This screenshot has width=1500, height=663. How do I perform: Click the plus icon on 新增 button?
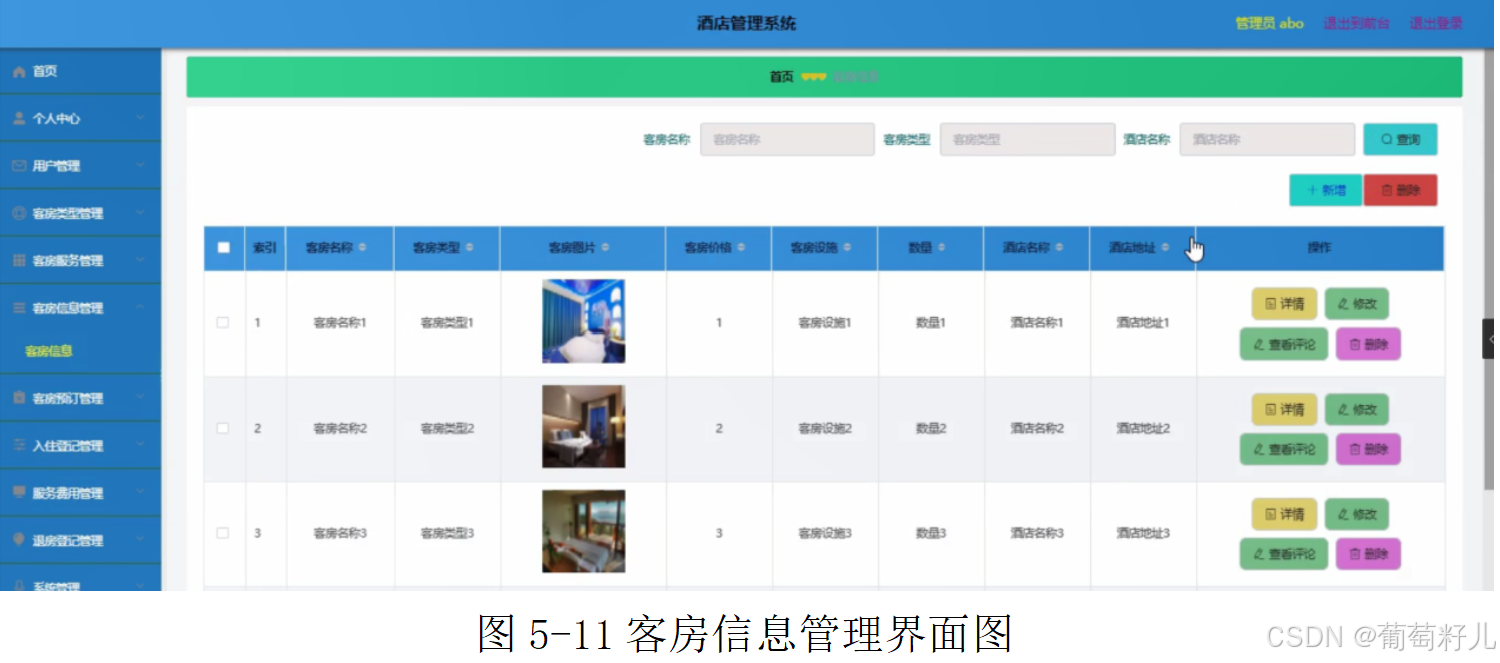(1312, 189)
